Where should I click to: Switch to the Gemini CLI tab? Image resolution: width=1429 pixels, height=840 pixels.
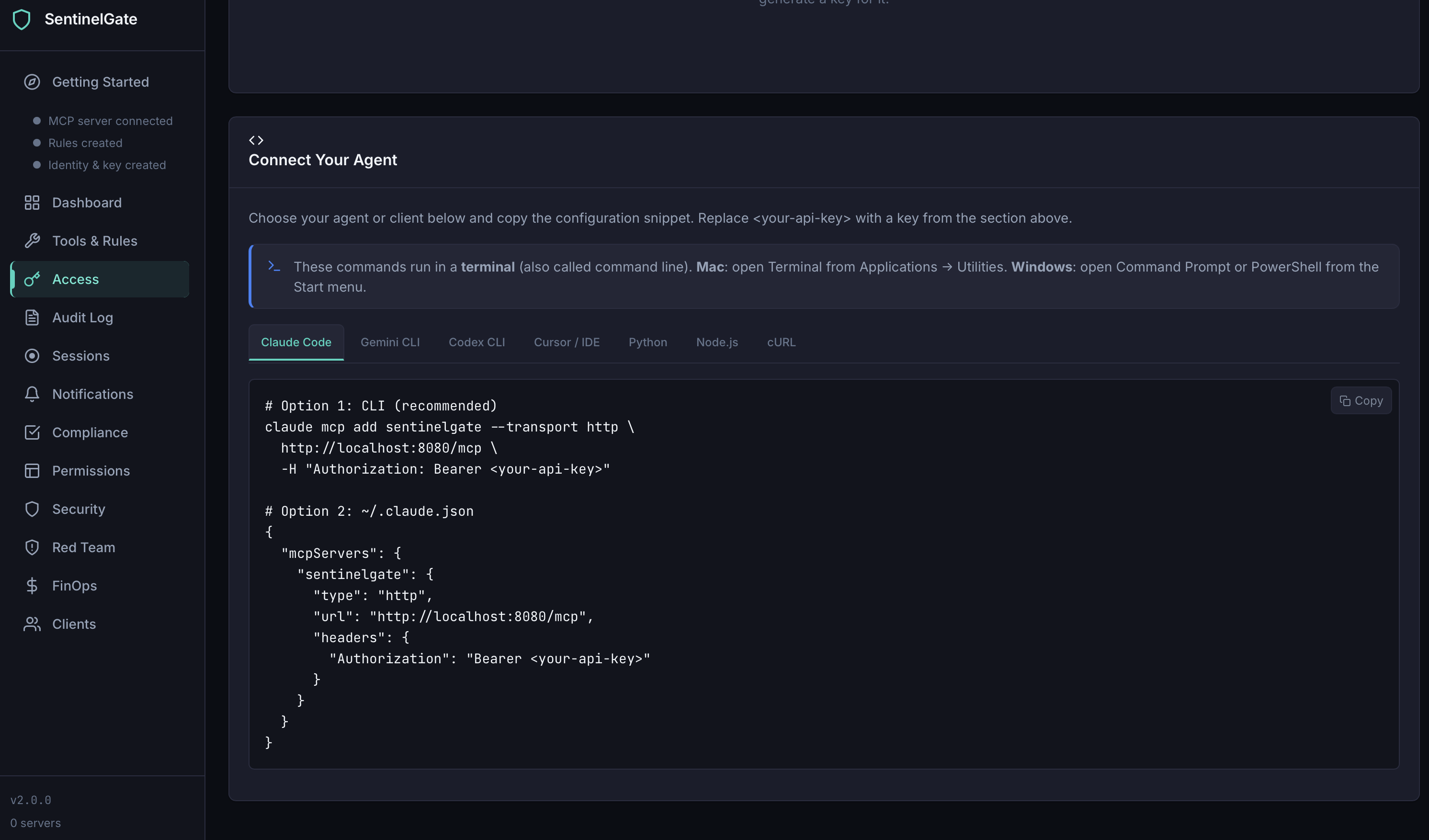point(389,342)
